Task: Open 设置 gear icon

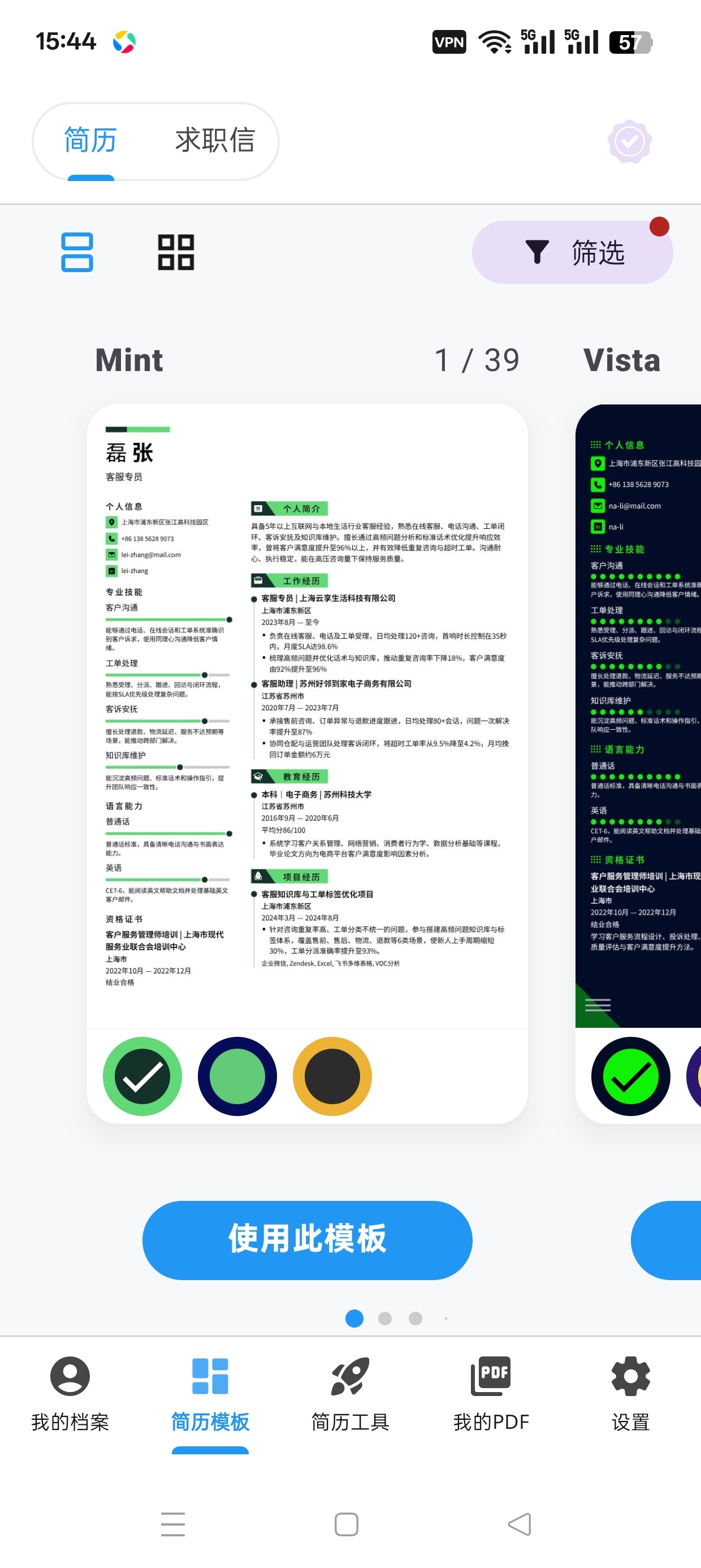Action: coord(630,1376)
